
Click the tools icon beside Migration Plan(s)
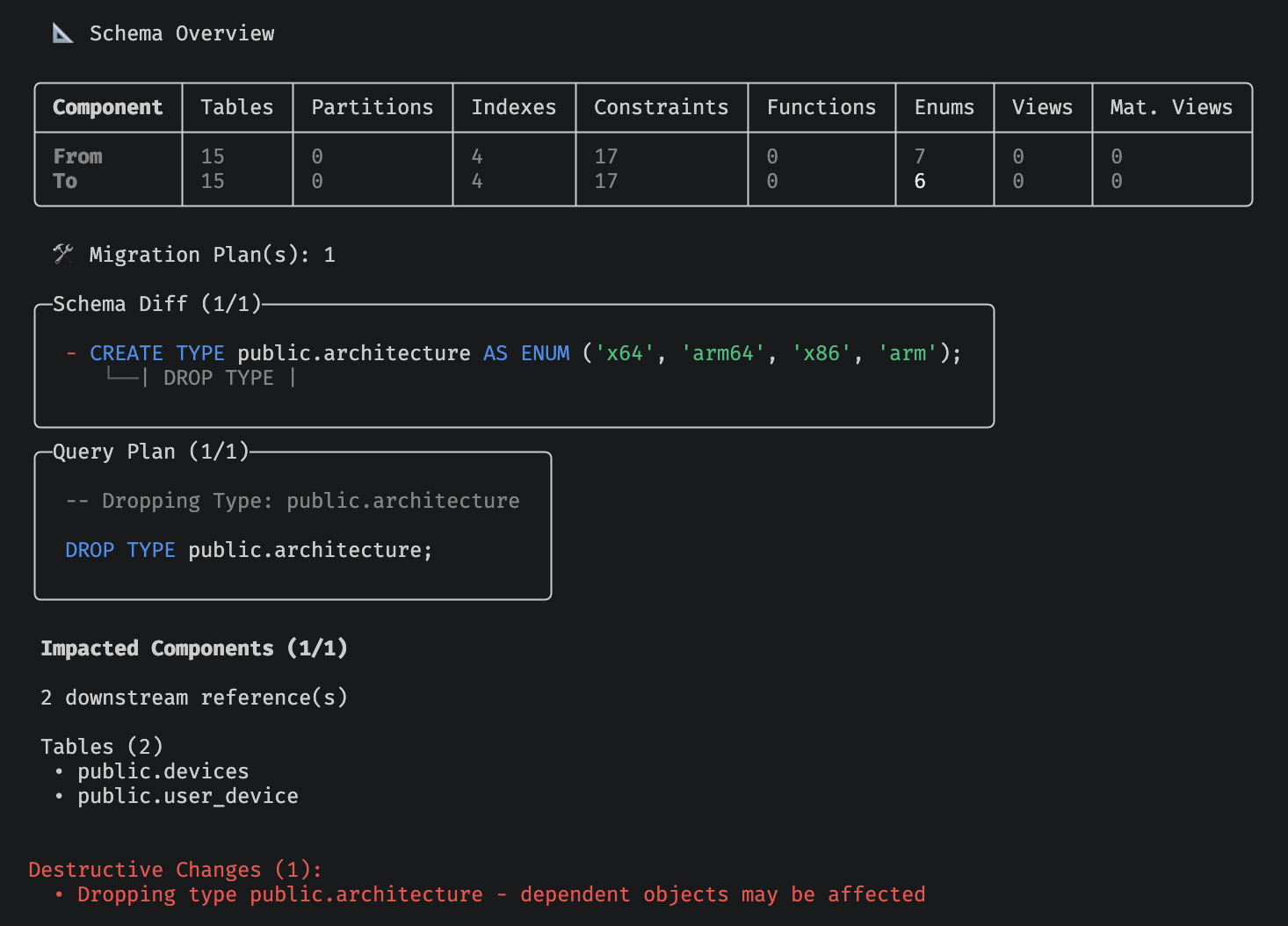63,255
